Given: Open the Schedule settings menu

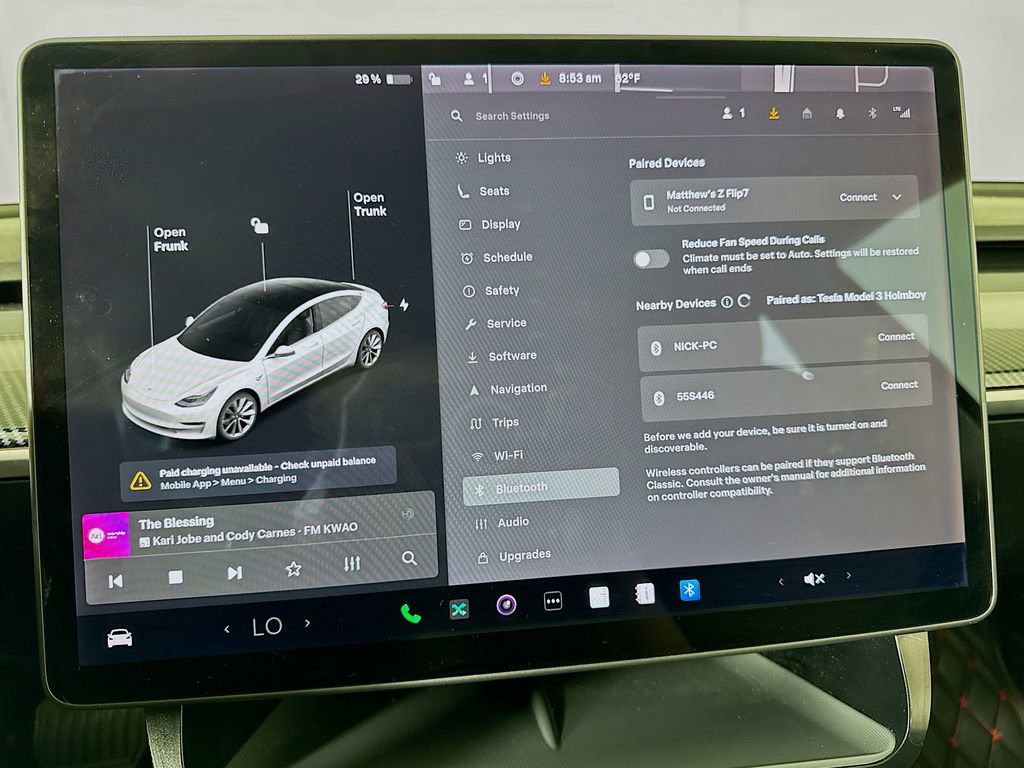Looking at the screenshot, I should tap(496, 258).
